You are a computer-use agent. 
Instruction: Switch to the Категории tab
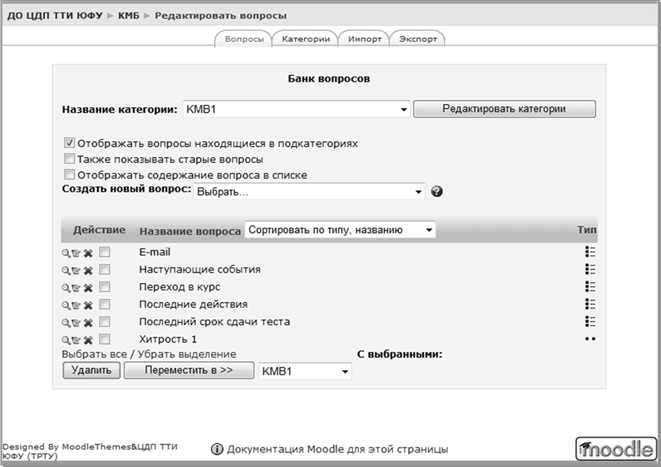[305, 39]
